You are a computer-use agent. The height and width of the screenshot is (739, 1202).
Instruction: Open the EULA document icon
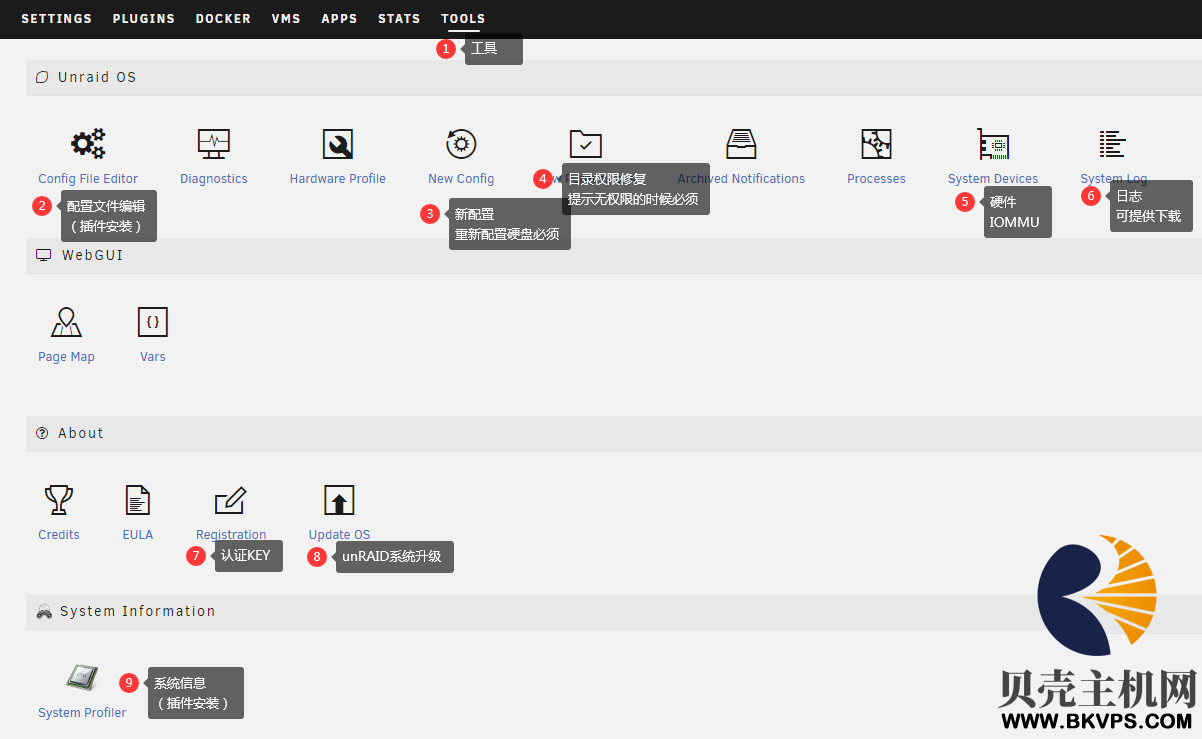[138, 500]
